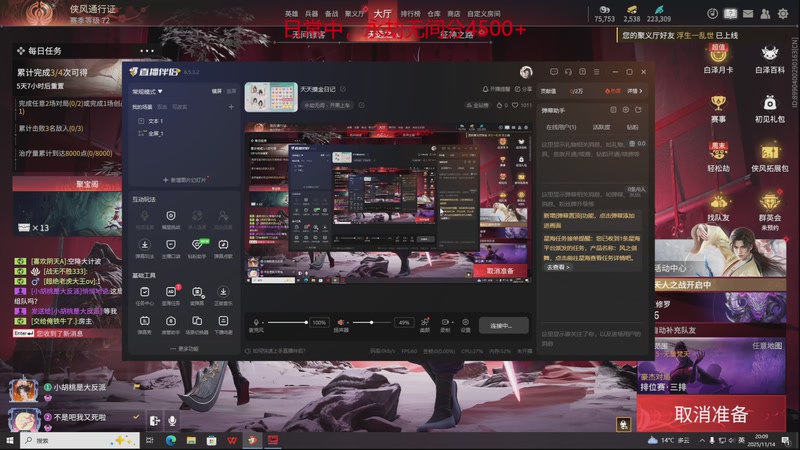
Task: Open the 英雄 heroes tab in game
Action: 291,14
